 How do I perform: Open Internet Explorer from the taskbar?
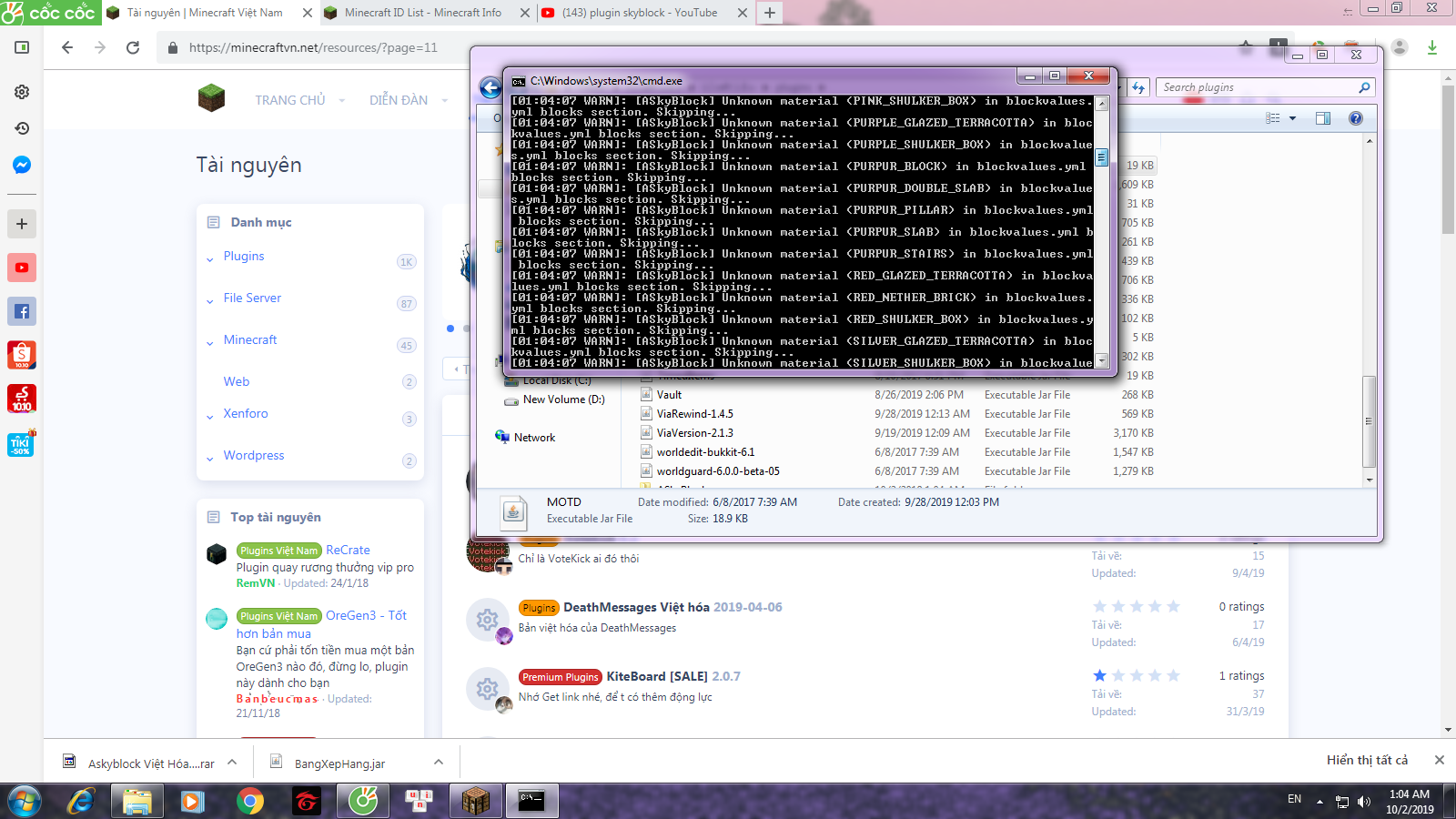(x=82, y=801)
